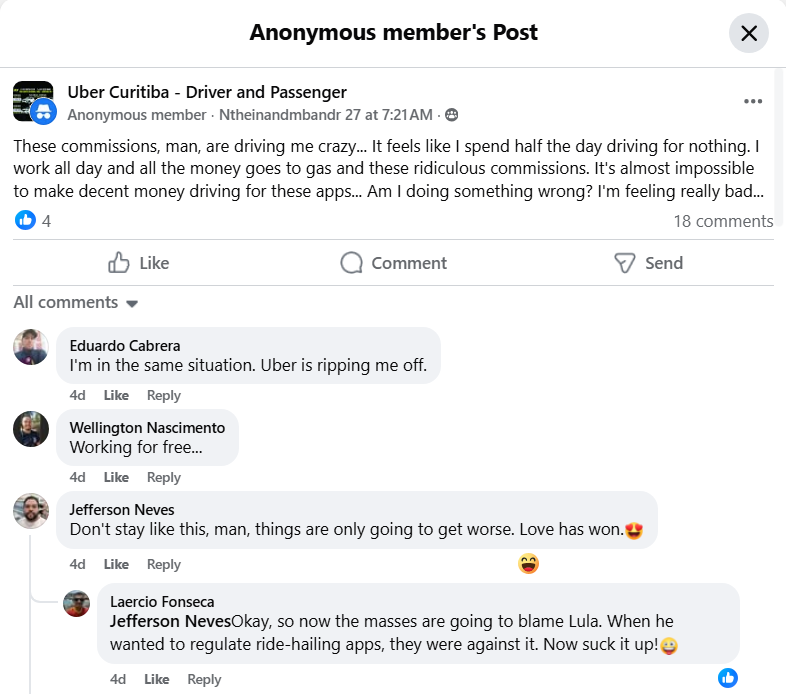
Task: Open the 18 comments link
Action: click(x=723, y=221)
